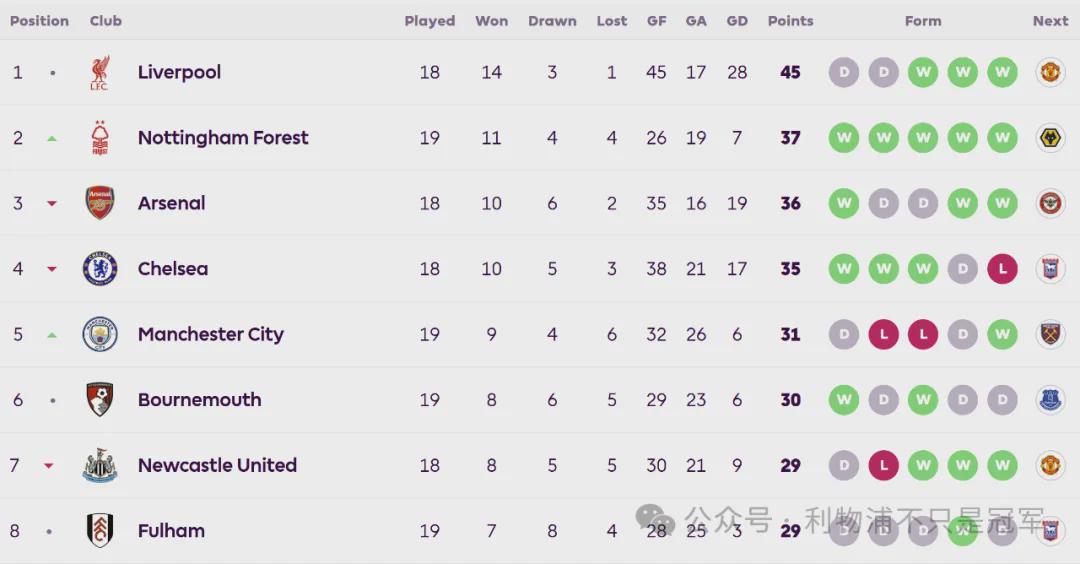The width and height of the screenshot is (1080, 564).
Task: Open the Newcastle United team name link
Action: click(x=218, y=465)
